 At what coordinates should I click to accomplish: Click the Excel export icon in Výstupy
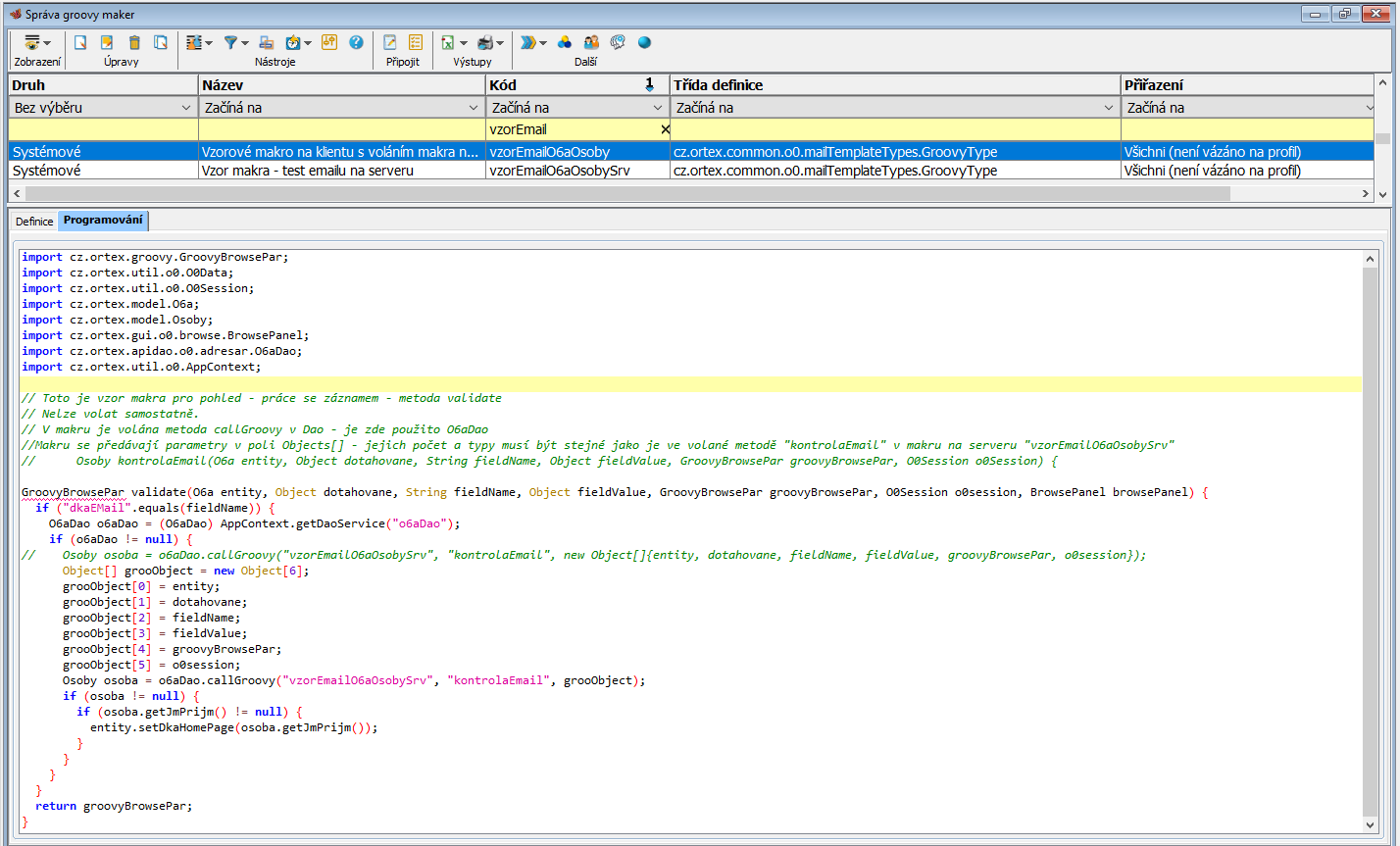coord(448,43)
